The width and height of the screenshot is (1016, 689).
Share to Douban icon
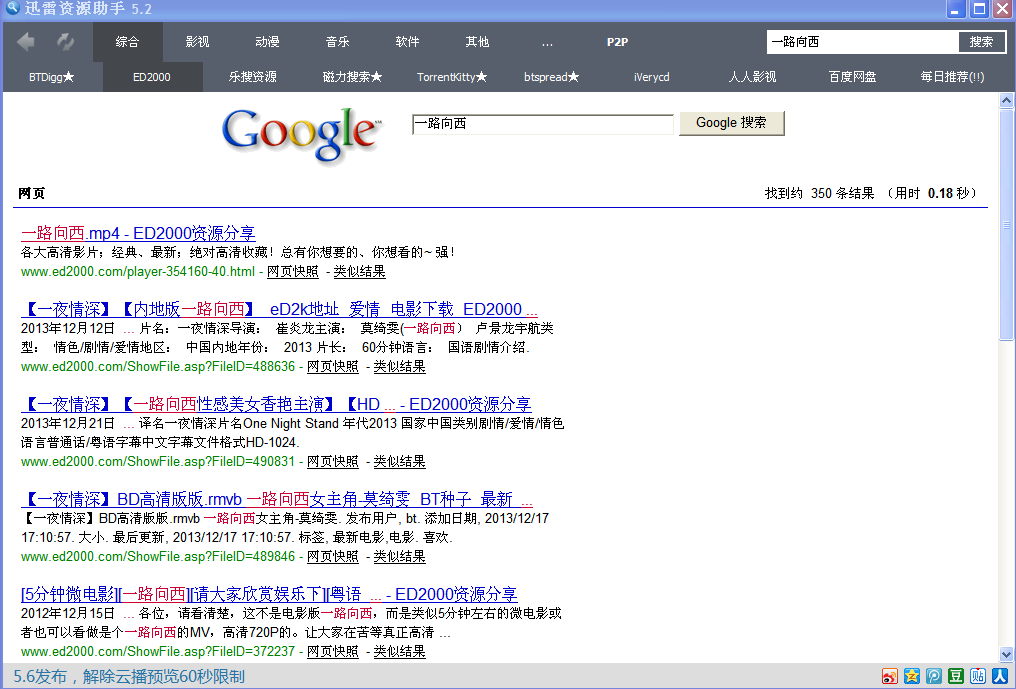[x=956, y=676]
